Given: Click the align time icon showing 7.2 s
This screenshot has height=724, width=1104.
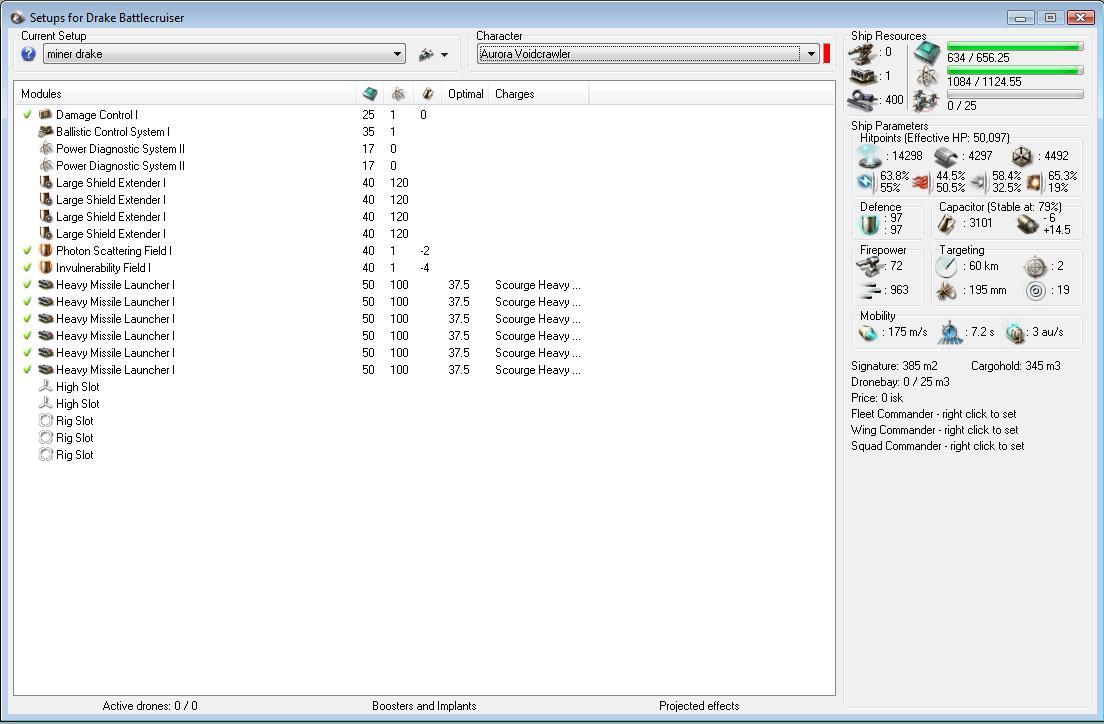Looking at the screenshot, I should click(950, 332).
